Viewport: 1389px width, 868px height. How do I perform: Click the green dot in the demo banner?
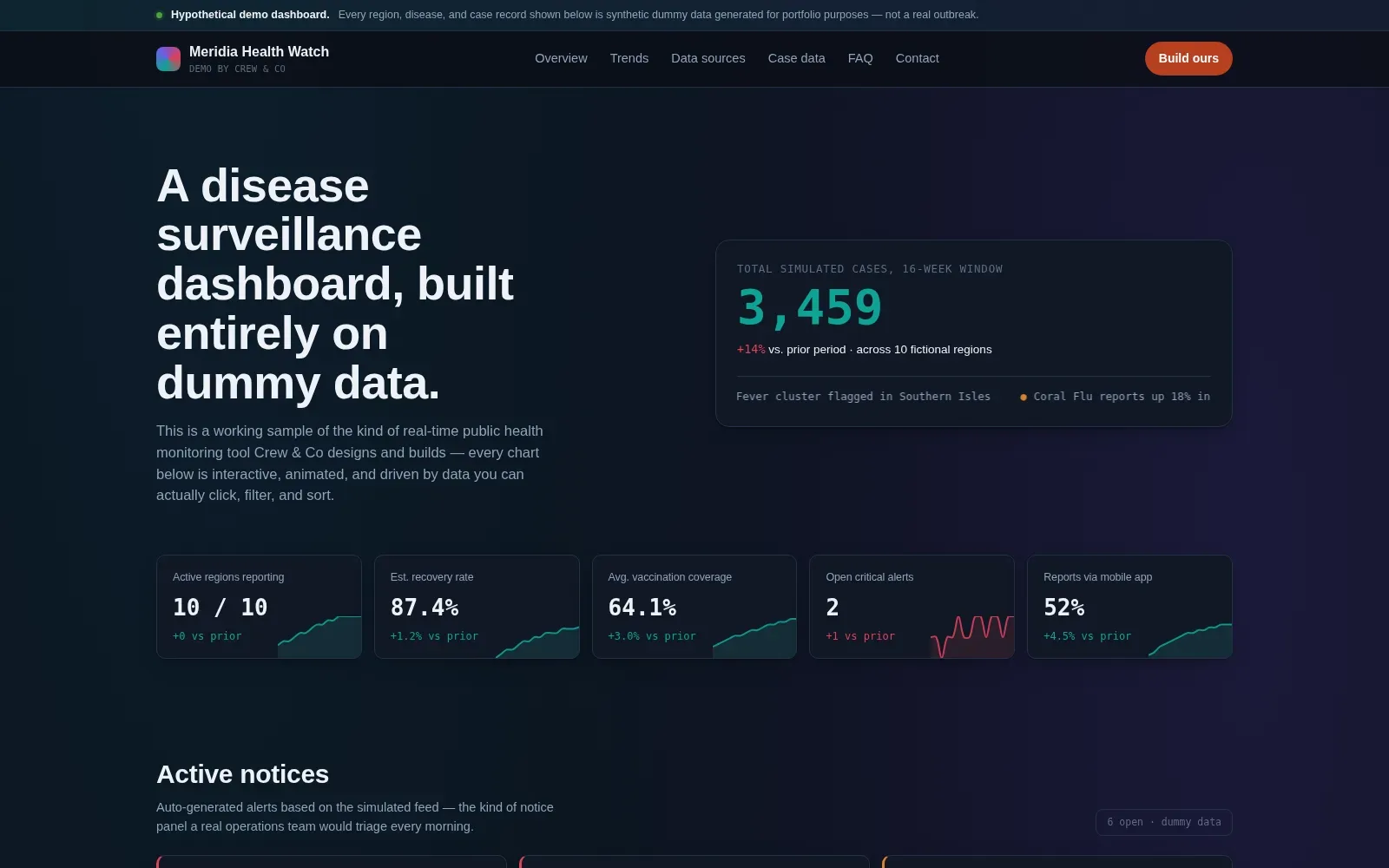(x=159, y=15)
